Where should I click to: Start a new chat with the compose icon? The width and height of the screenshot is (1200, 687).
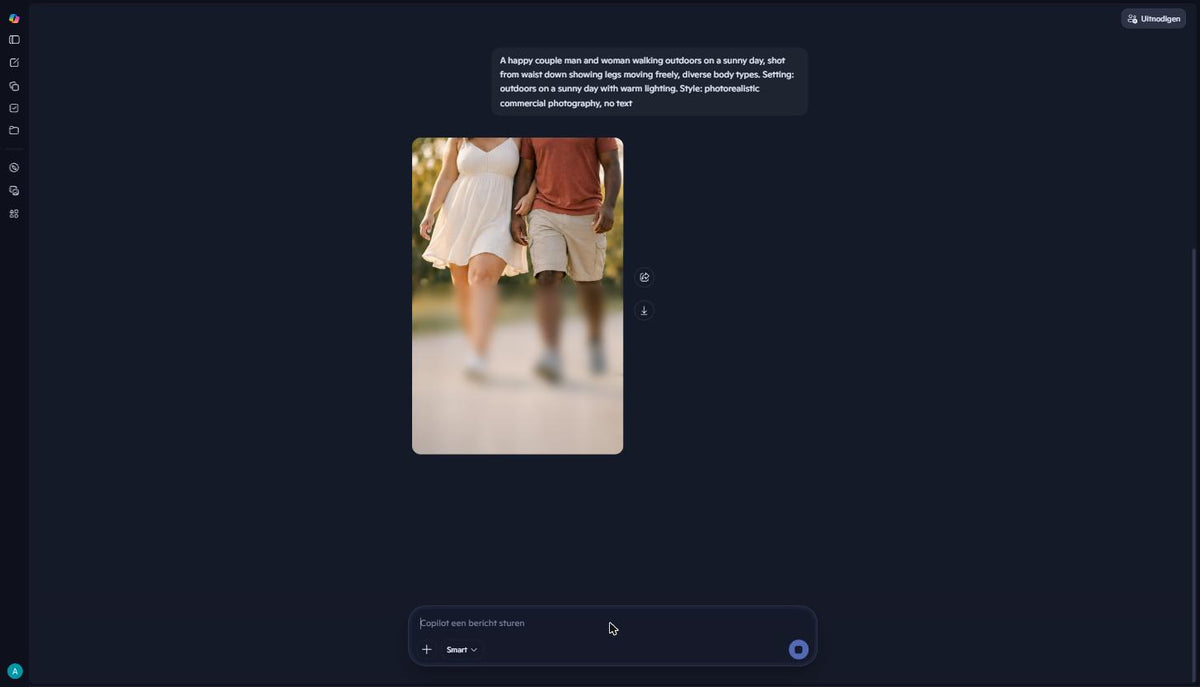click(x=14, y=63)
